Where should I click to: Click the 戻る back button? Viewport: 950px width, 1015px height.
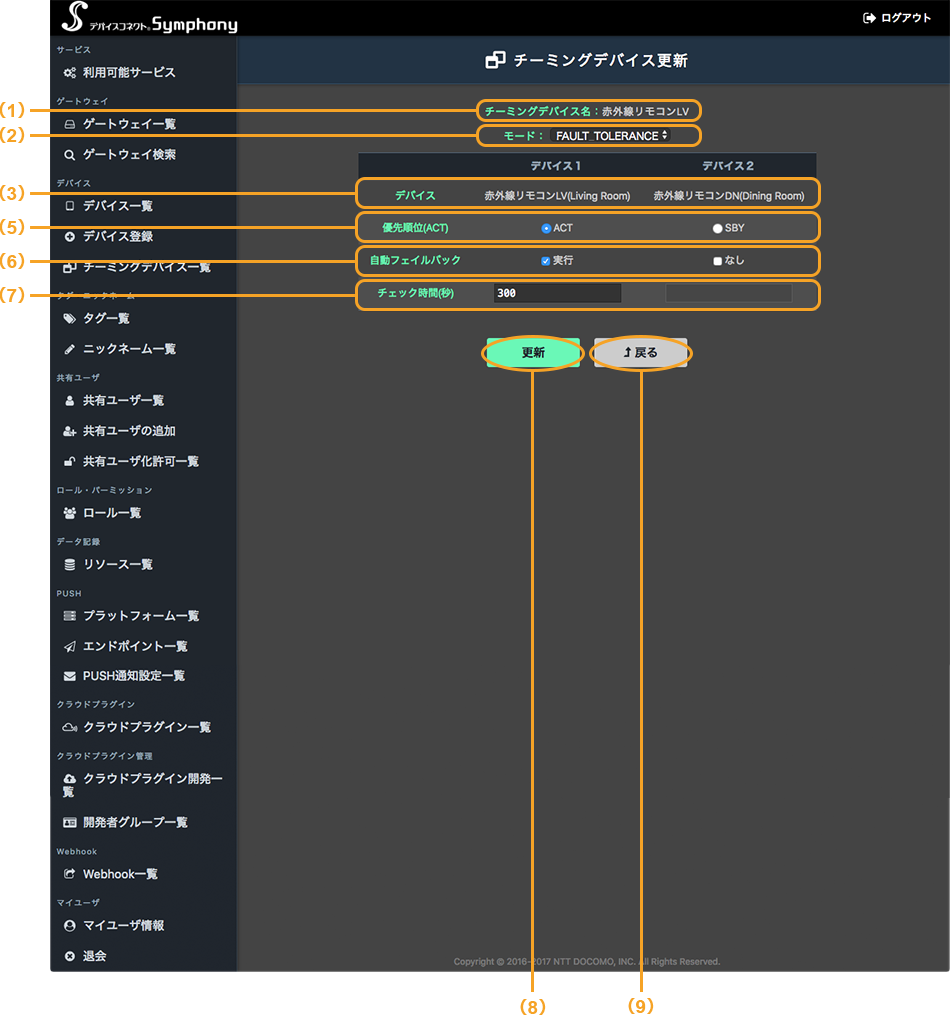pyautogui.click(x=641, y=353)
